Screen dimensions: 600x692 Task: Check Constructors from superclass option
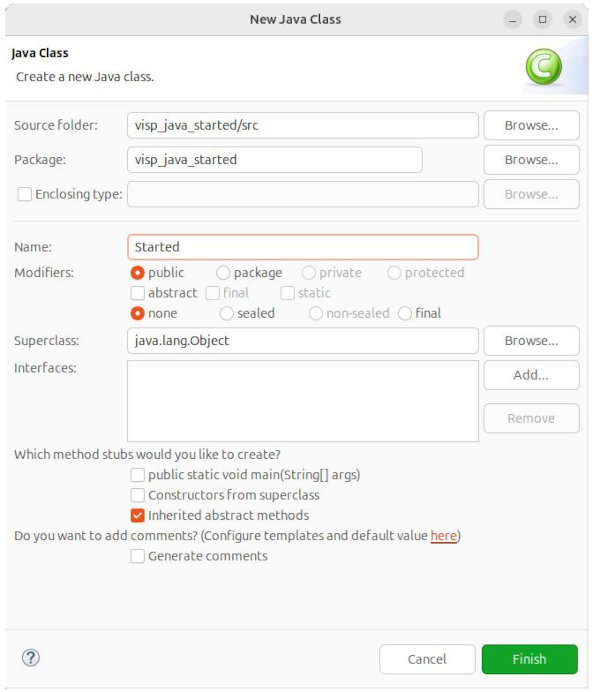point(138,495)
